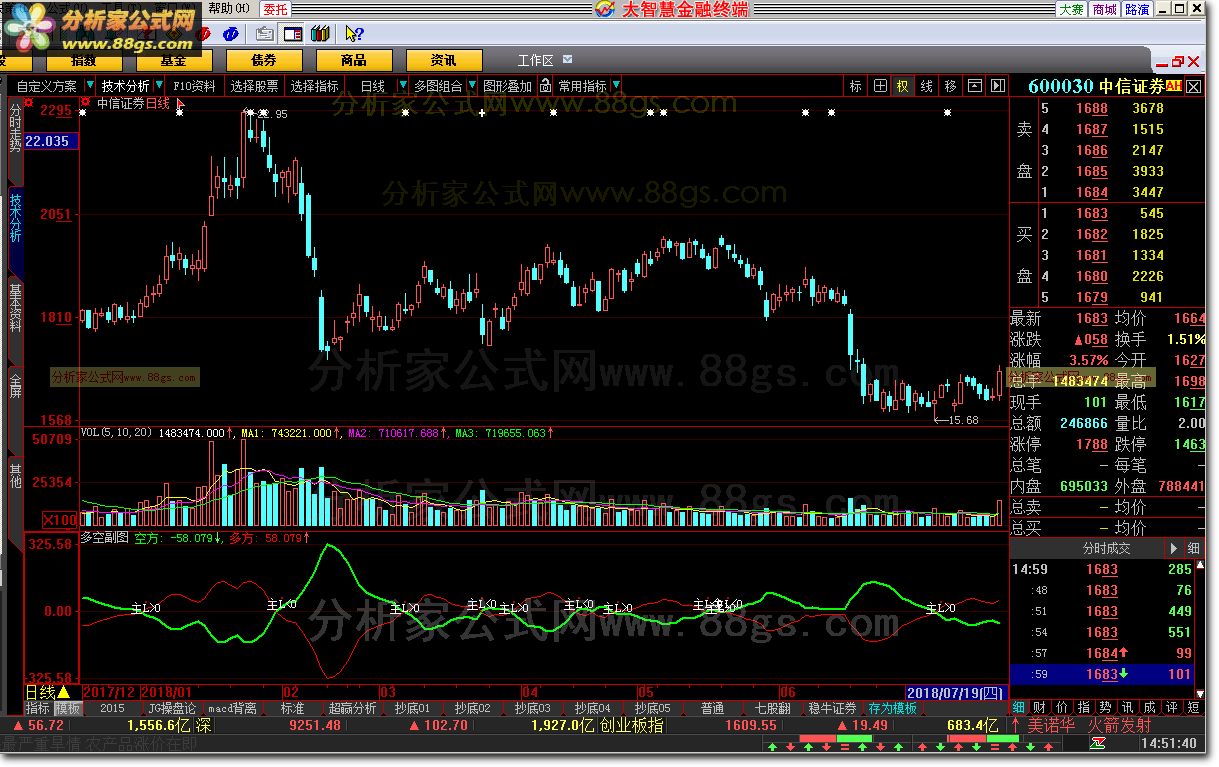The width and height of the screenshot is (1219, 767).
Task: Switch to 价 tab in right panel
Action: (1060, 708)
